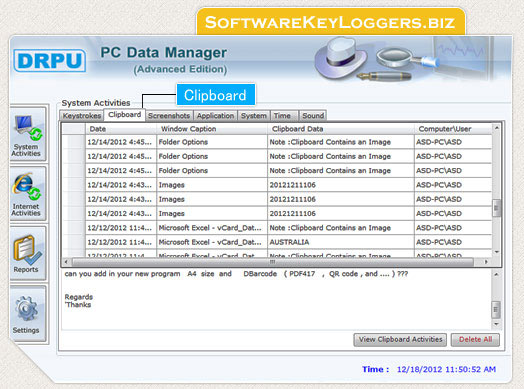This screenshot has height=389, width=524.
Task: Click horizontal scrollbar left arrow
Action: pyautogui.click(x=66, y=262)
